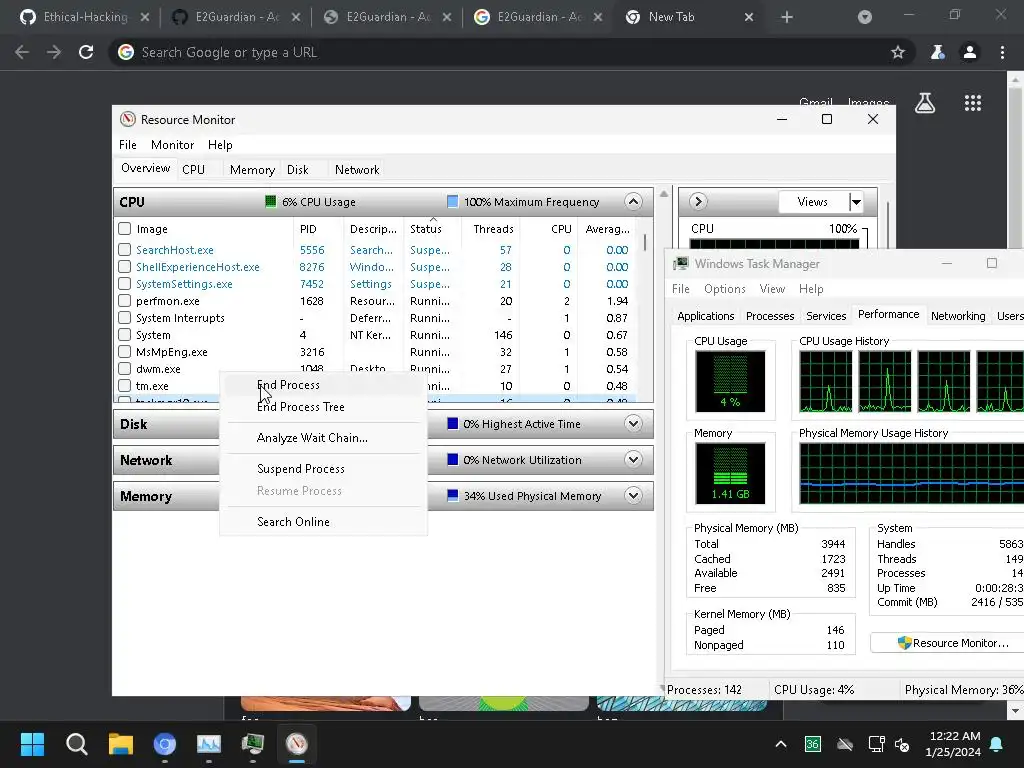The image size is (1024, 768).
Task: Open taskbar Search magnifier
Action: pyautogui.click(x=76, y=744)
